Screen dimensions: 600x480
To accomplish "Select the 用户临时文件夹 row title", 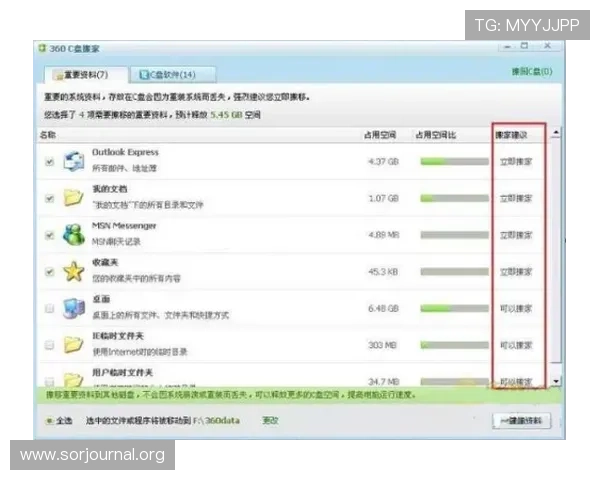I will pos(122,372).
